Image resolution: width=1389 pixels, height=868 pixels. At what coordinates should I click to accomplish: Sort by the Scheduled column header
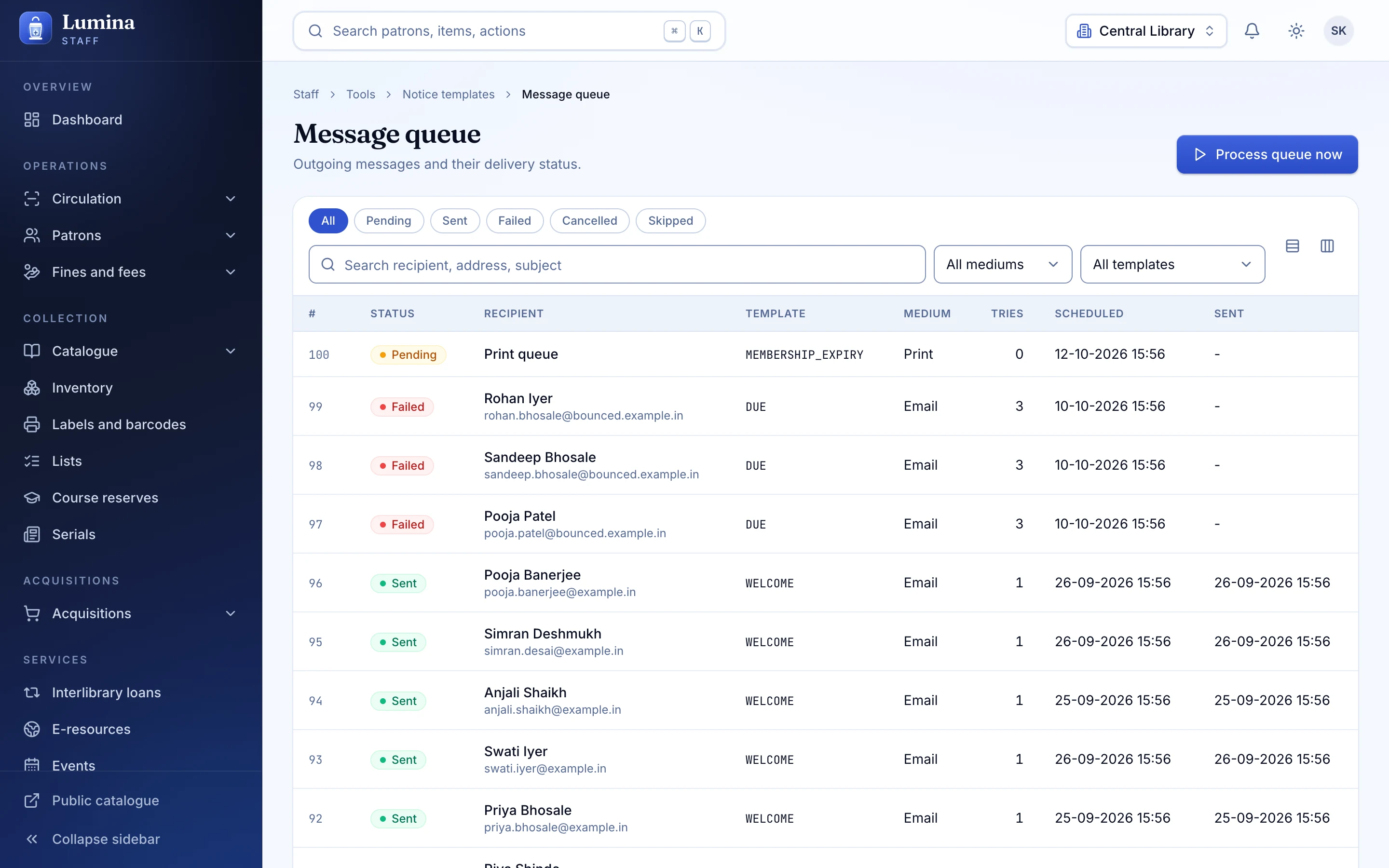tap(1089, 313)
